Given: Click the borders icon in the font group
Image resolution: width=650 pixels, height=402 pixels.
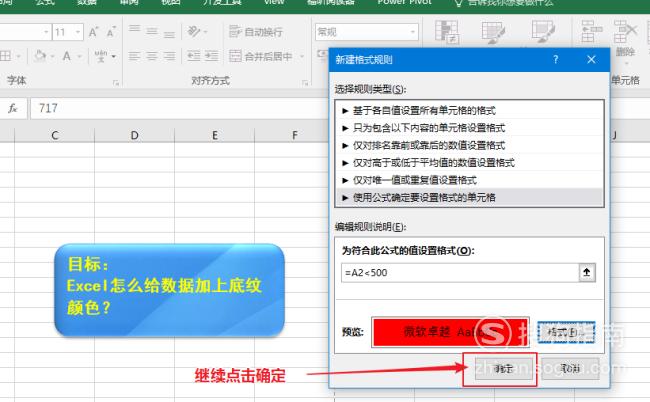Looking at the screenshot, I should pos(5,56).
